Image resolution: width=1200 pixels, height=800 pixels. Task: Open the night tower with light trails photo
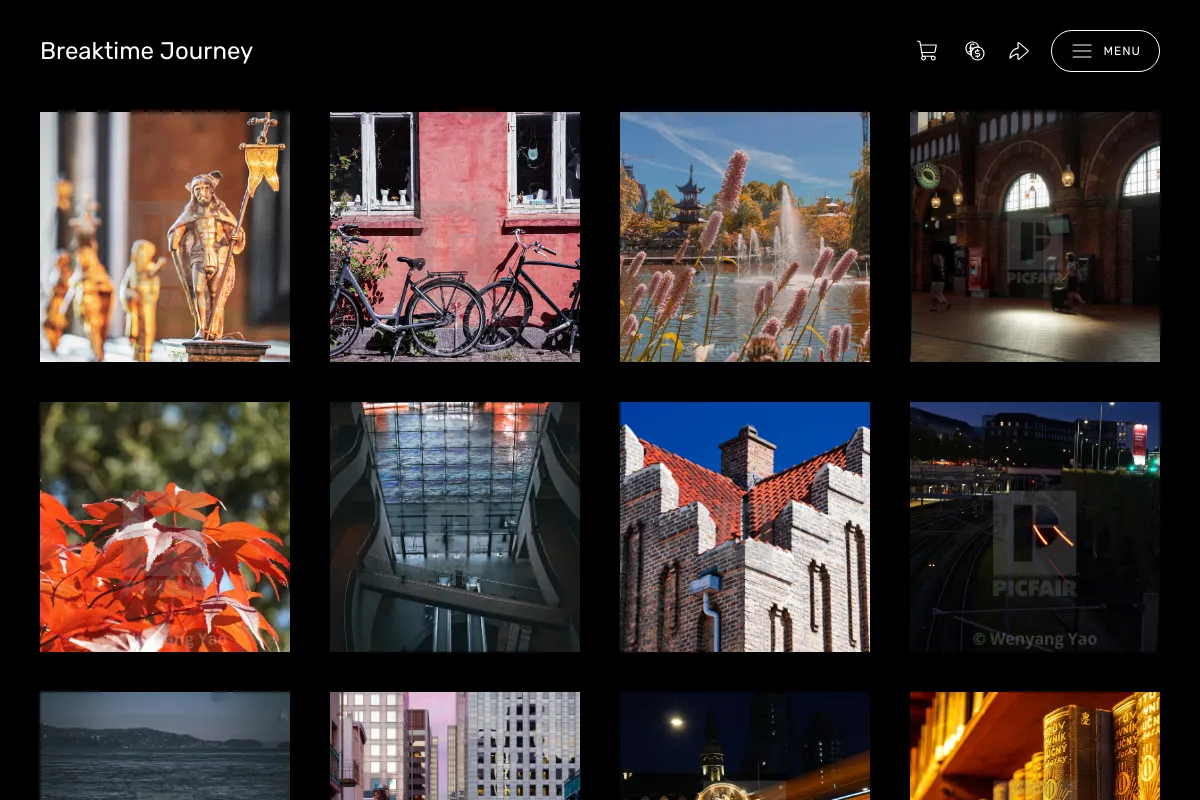(745, 746)
